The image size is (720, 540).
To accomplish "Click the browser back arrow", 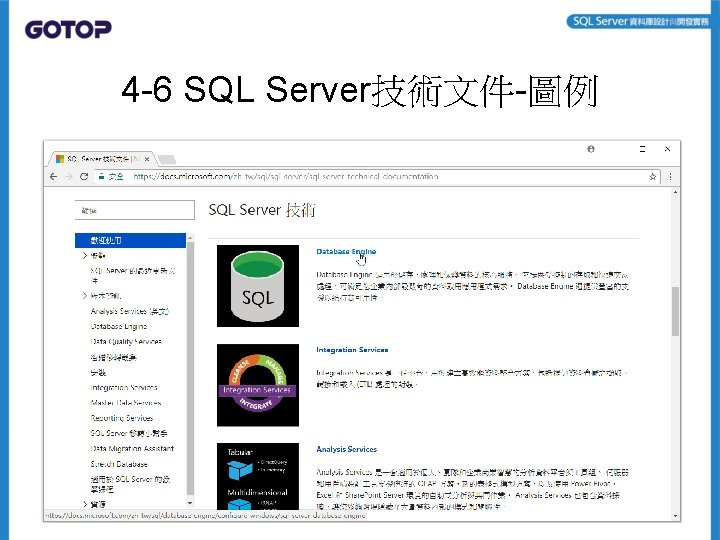I will click(x=54, y=177).
